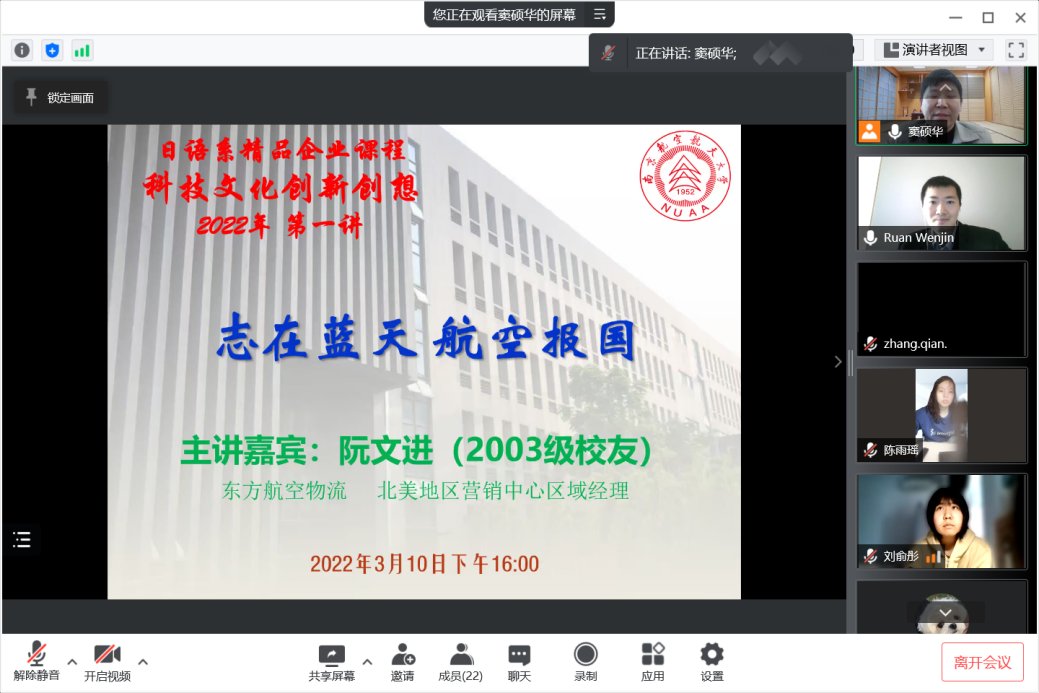Expand video options arrow beside camera

tap(143, 661)
